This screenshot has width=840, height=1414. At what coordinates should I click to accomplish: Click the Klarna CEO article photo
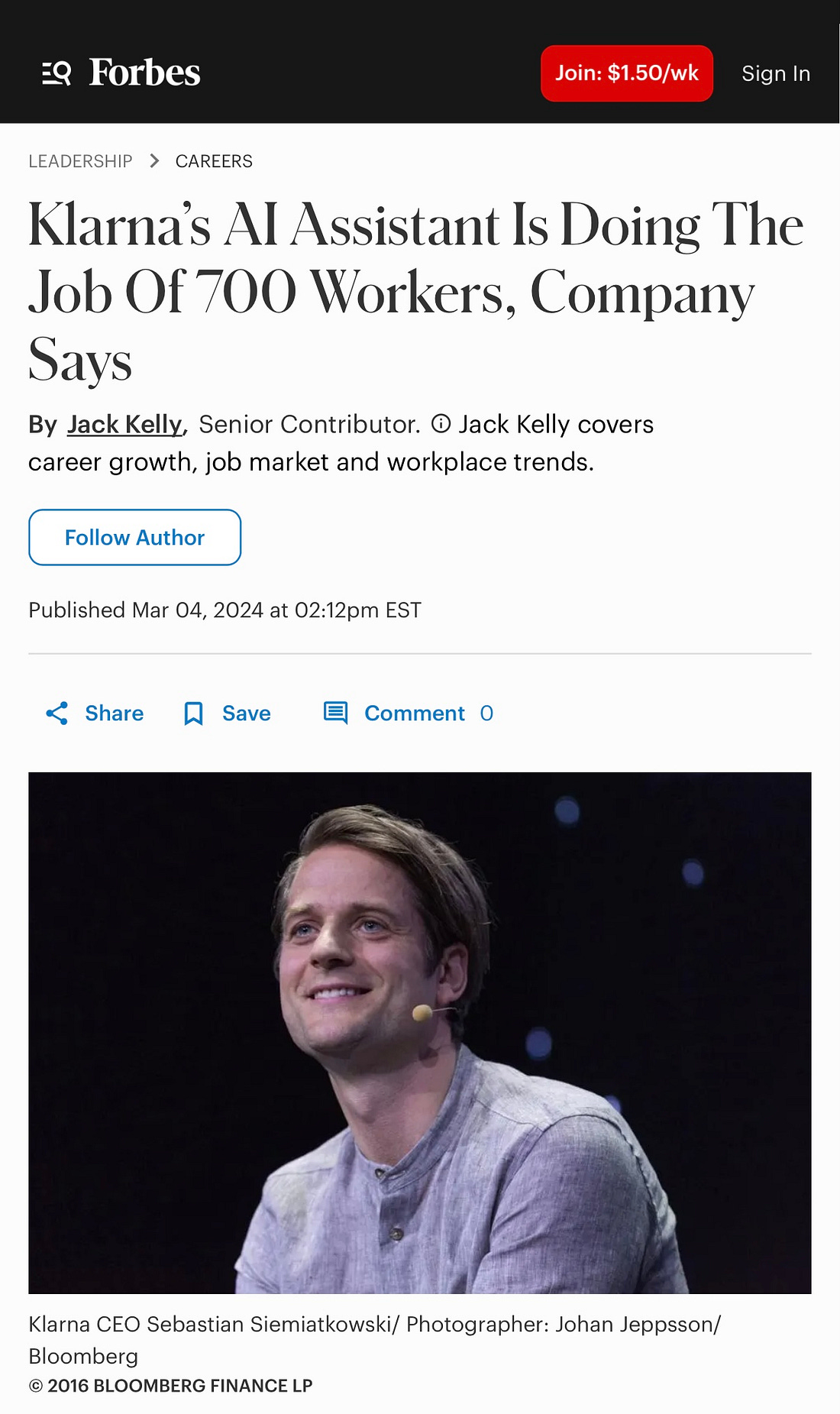click(x=419, y=1032)
